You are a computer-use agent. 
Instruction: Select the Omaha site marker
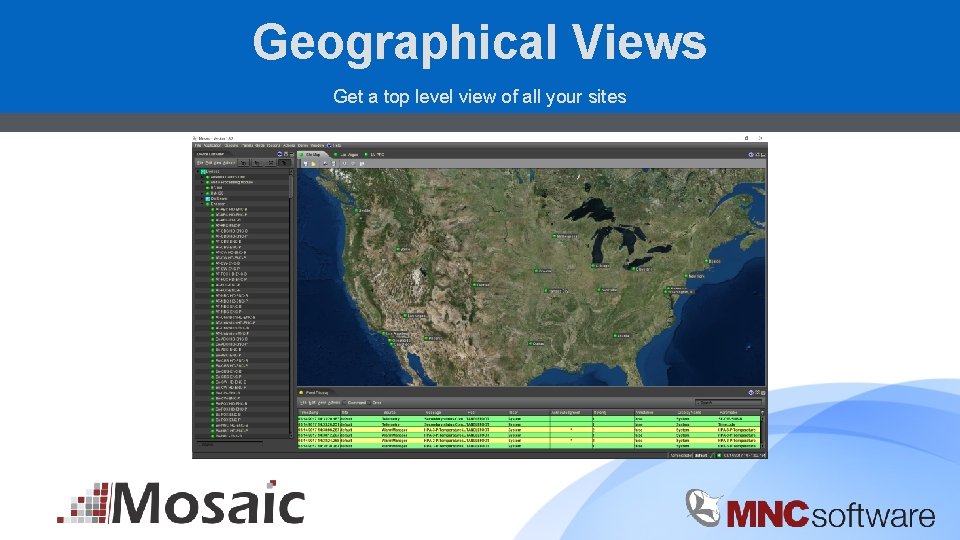pos(536,271)
